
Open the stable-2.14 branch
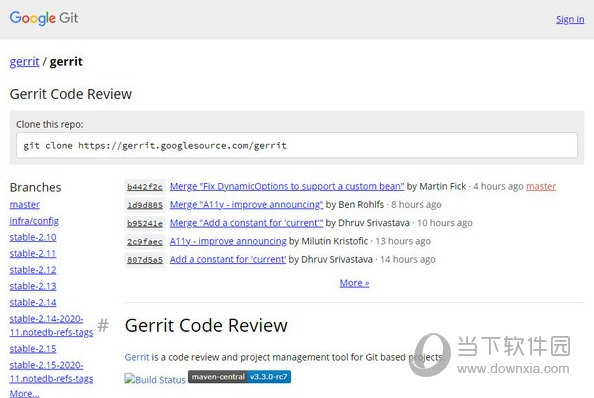tap(33, 302)
